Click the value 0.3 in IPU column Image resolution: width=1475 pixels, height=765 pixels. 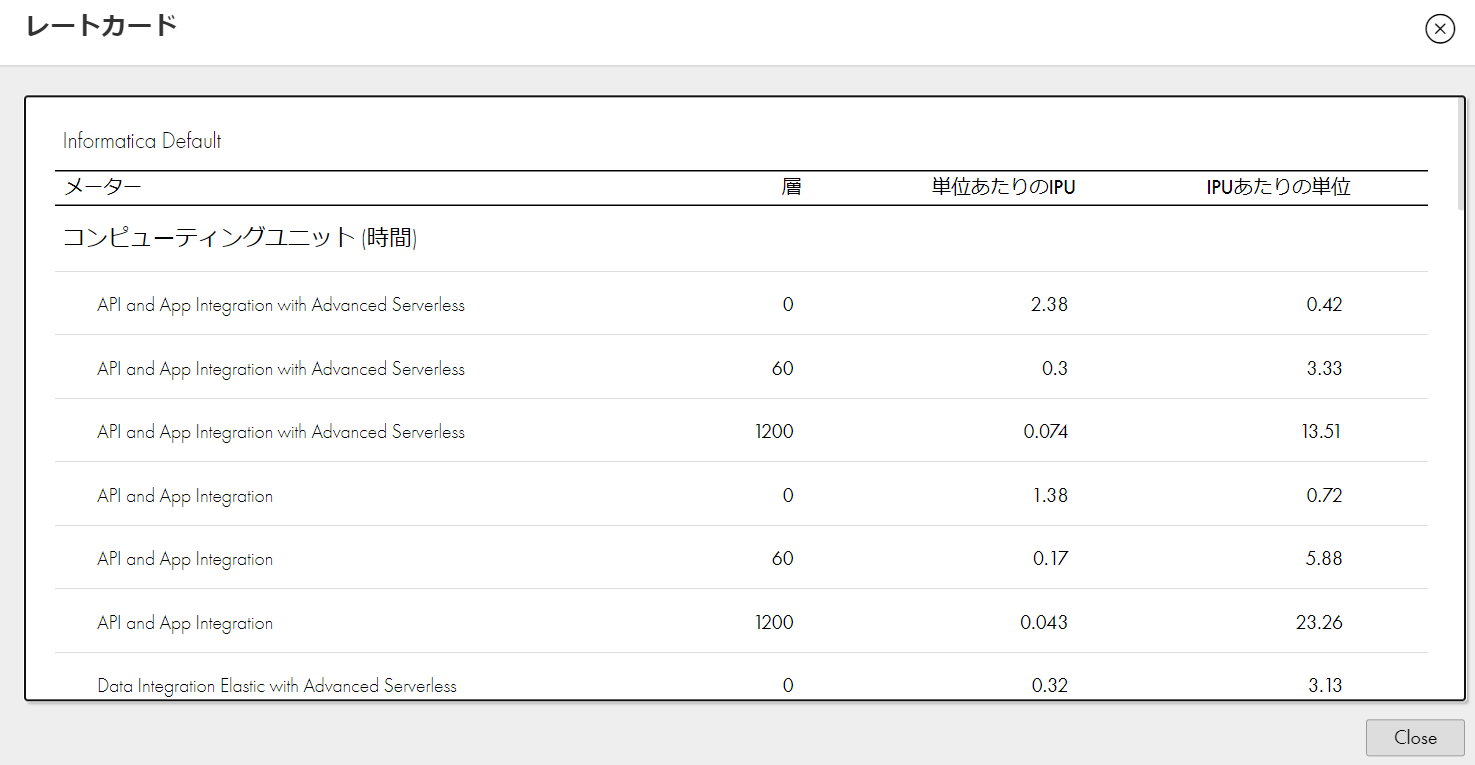[x=1055, y=368]
